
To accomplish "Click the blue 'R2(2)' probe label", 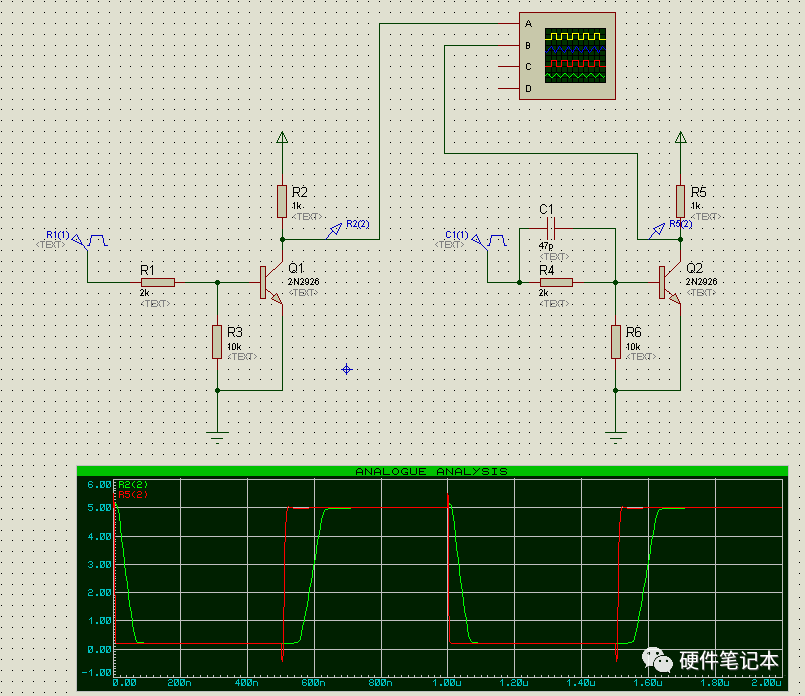I will click(x=358, y=224).
